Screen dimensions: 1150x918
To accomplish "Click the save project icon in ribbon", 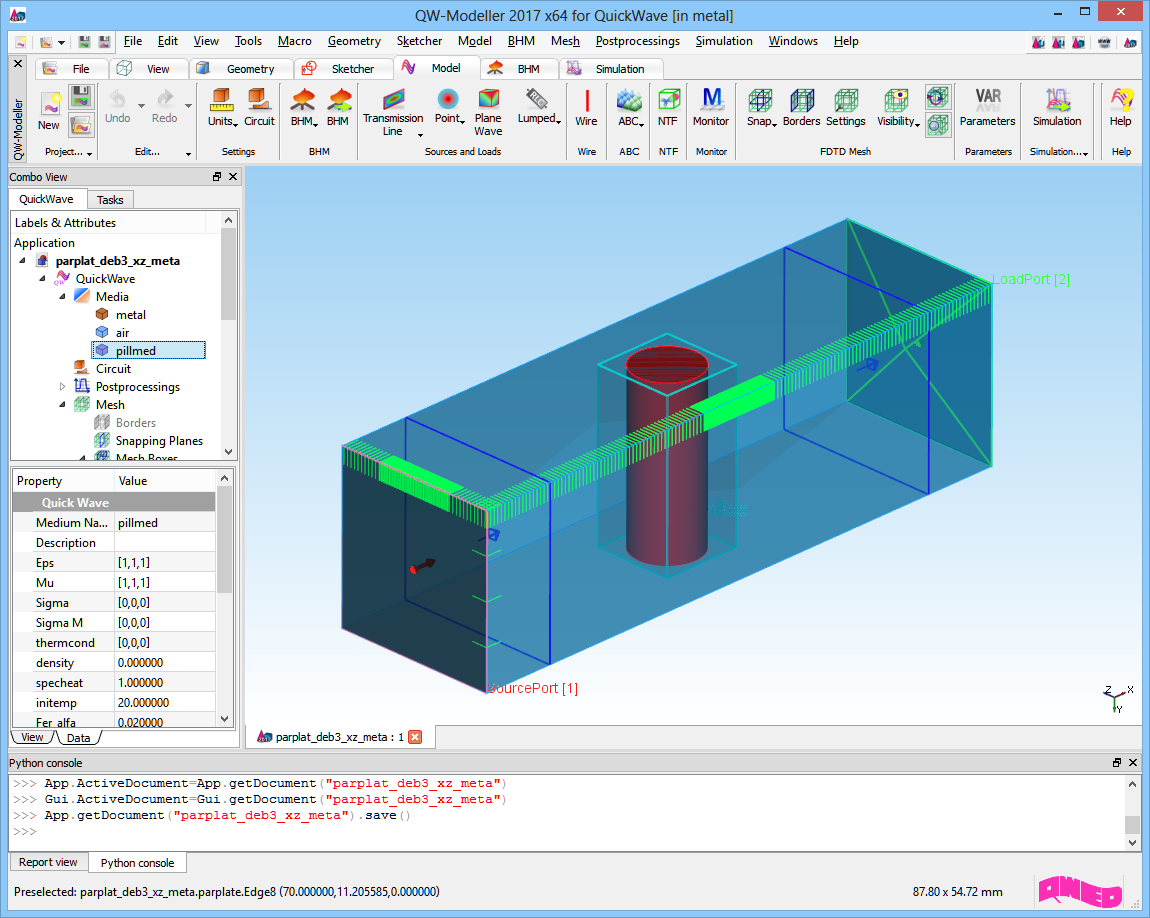I will pyautogui.click(x=81, y=97).
